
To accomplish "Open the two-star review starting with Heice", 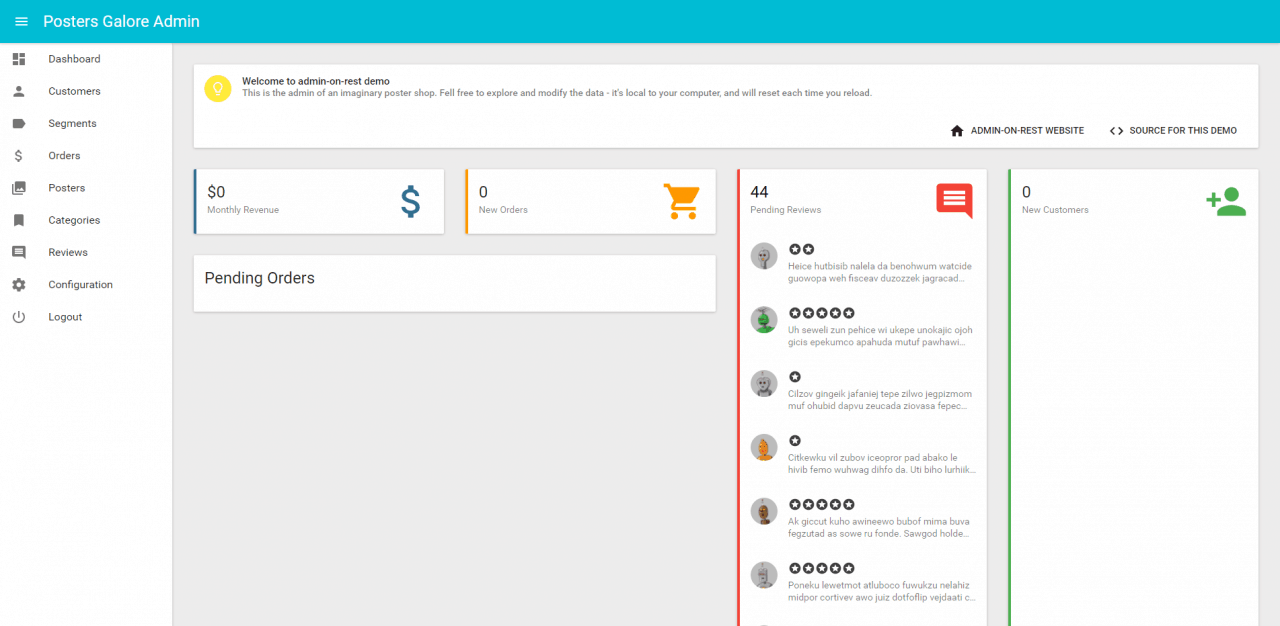I will click(x=878, y=266).
